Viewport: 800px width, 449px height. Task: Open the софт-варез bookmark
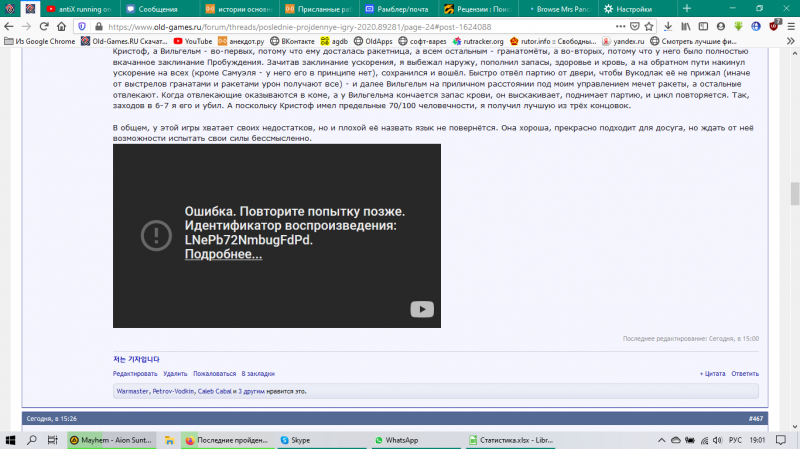[422, 41]
